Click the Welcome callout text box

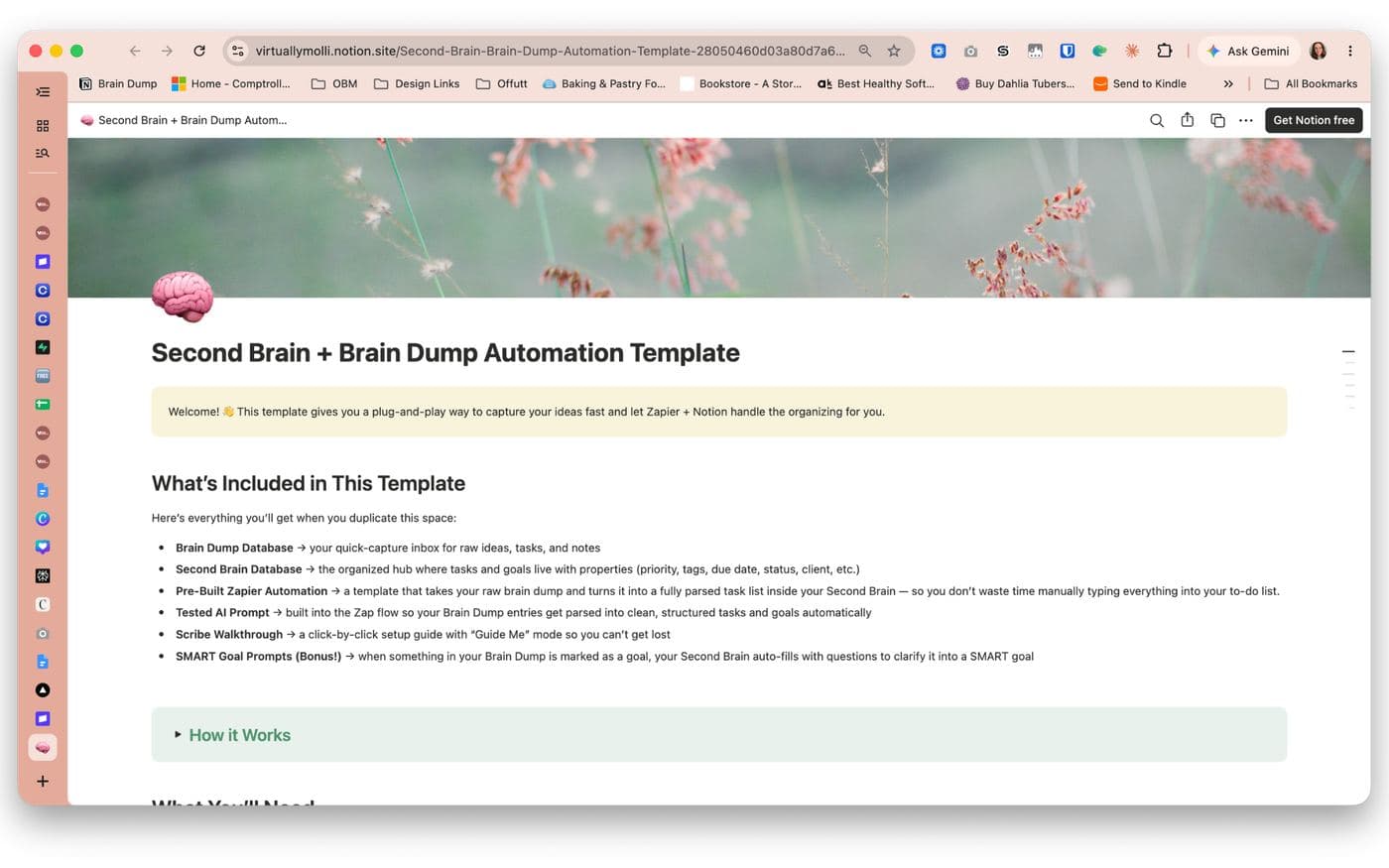pos(719,412)
